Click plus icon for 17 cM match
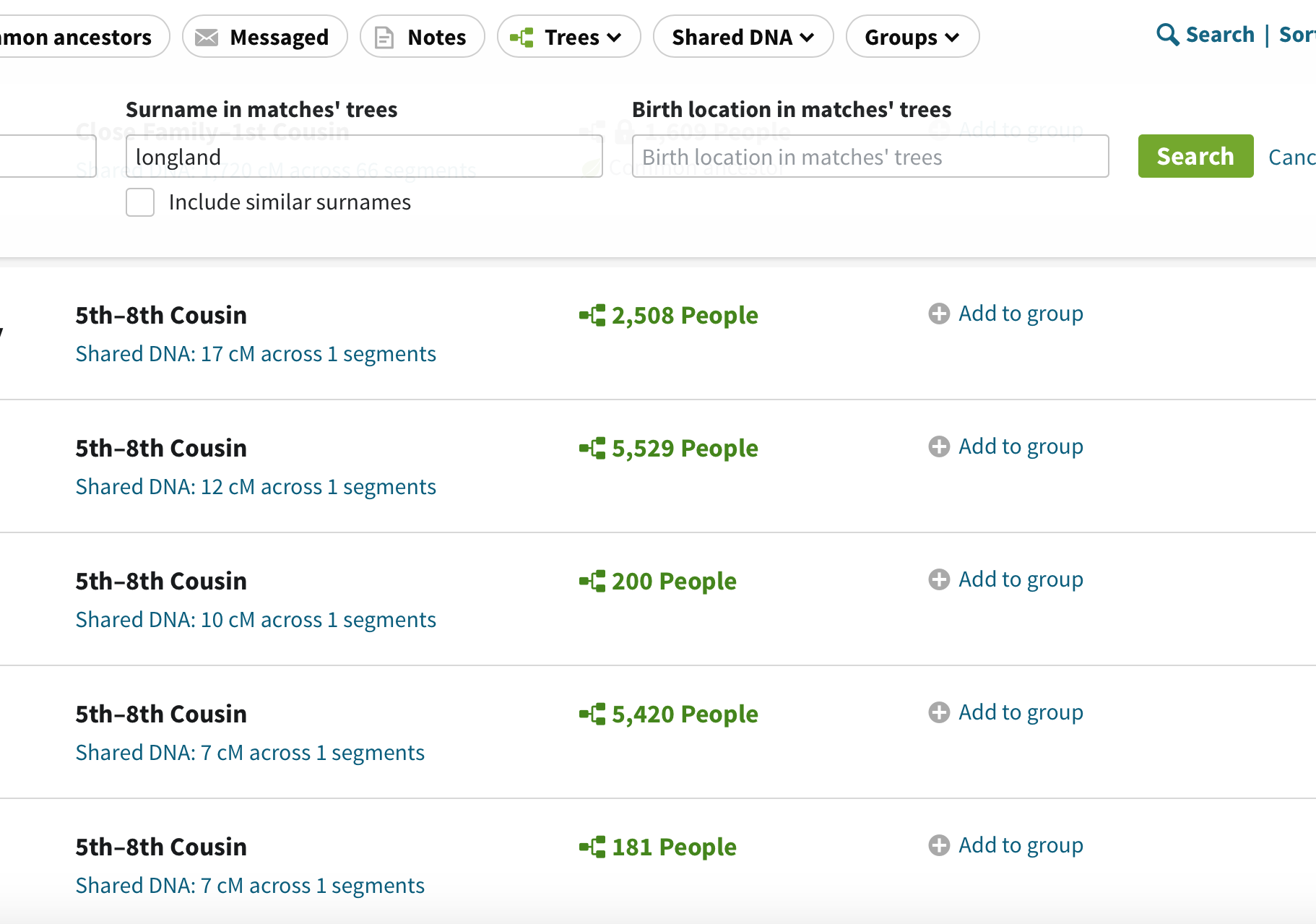1316x924 pixels. pyautogui.click(x=939, y=314)
